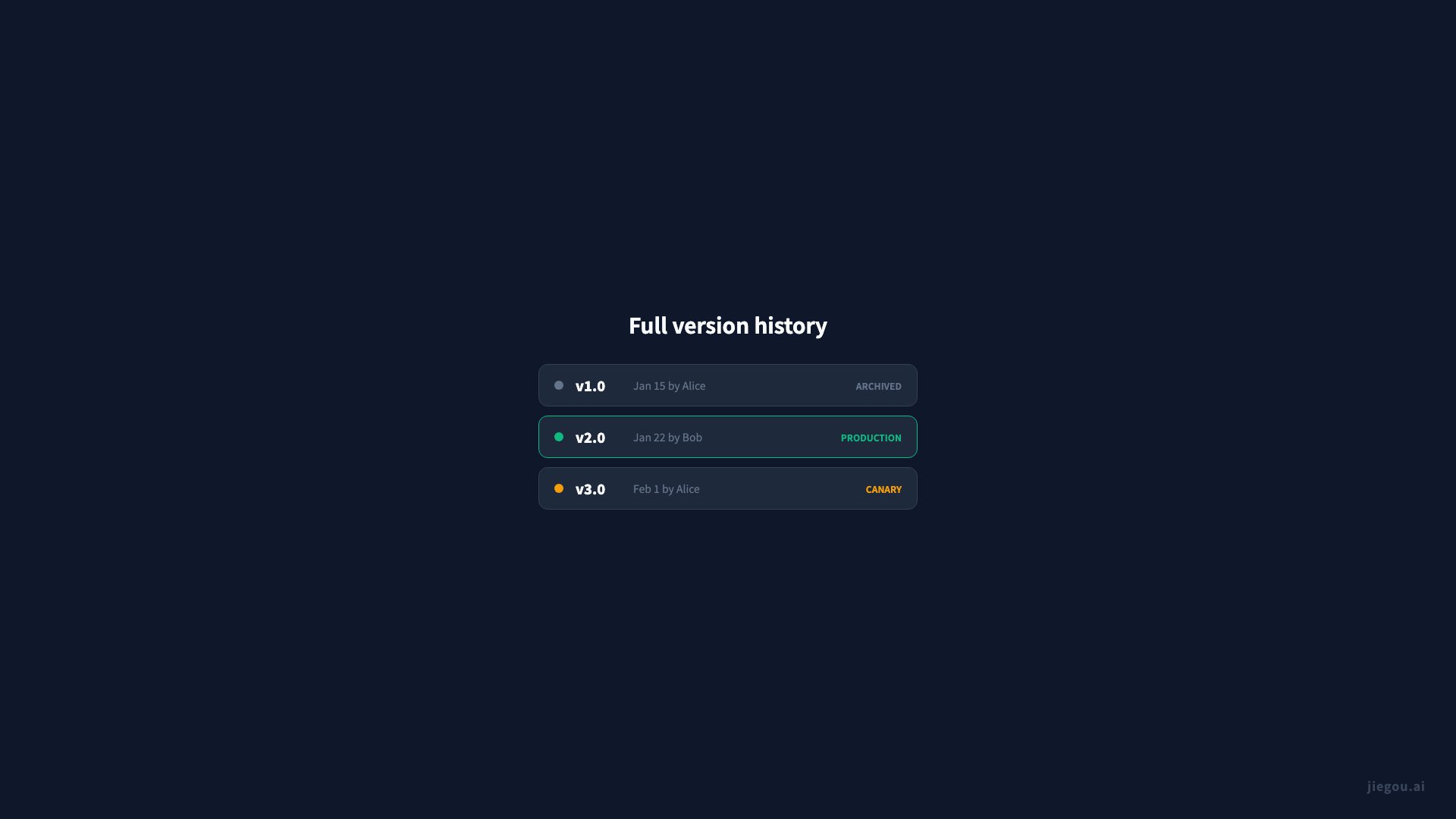This screenshot has height=819, width=1456.
Task: Click author name Alice in v3.0 row
Action: [x=688, y=489]
